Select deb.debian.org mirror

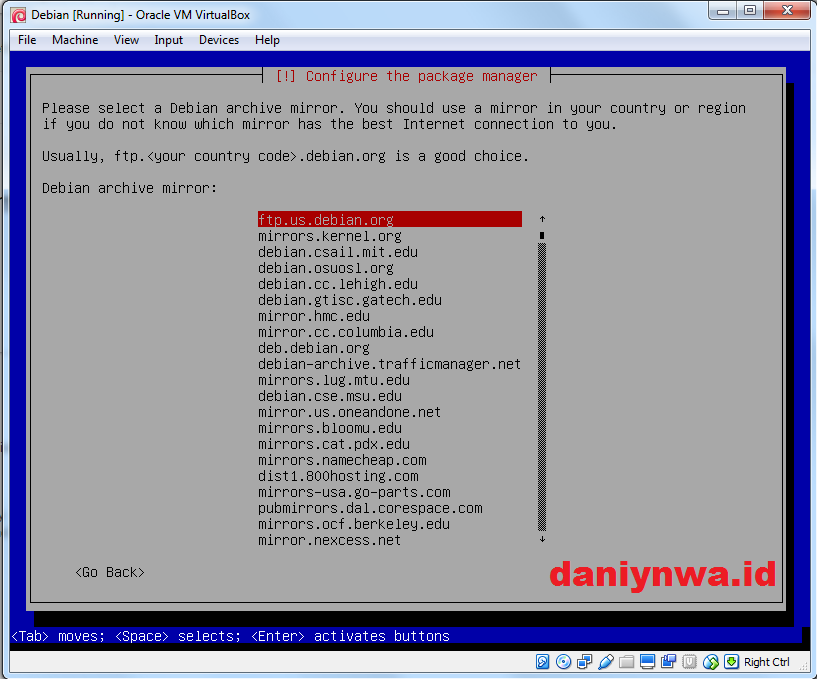coord(314,348)
